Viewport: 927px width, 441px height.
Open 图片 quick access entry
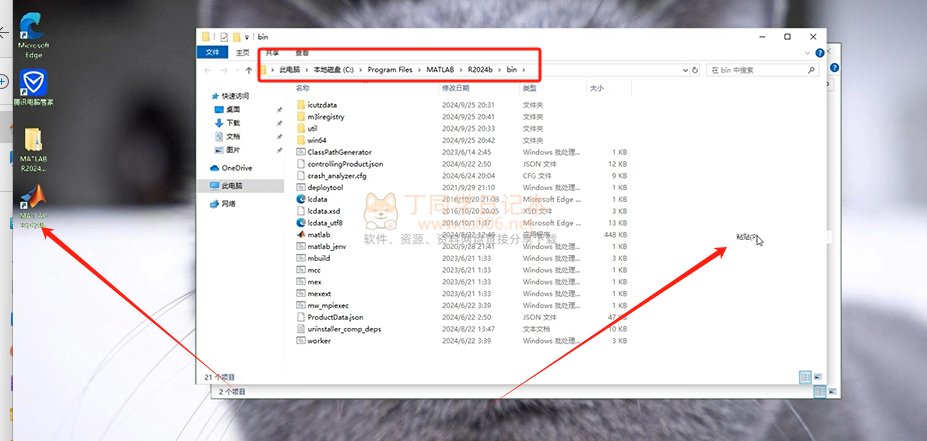(x=227, y=150)
